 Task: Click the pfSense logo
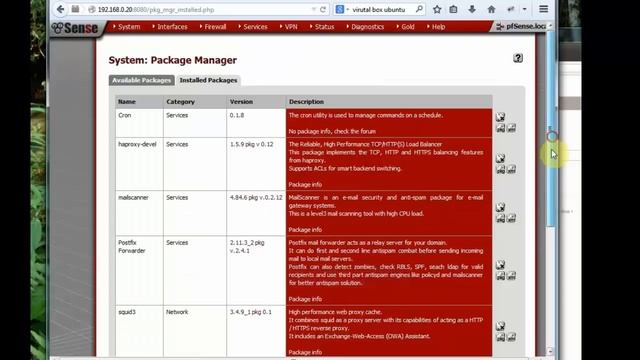coord(75,28)
